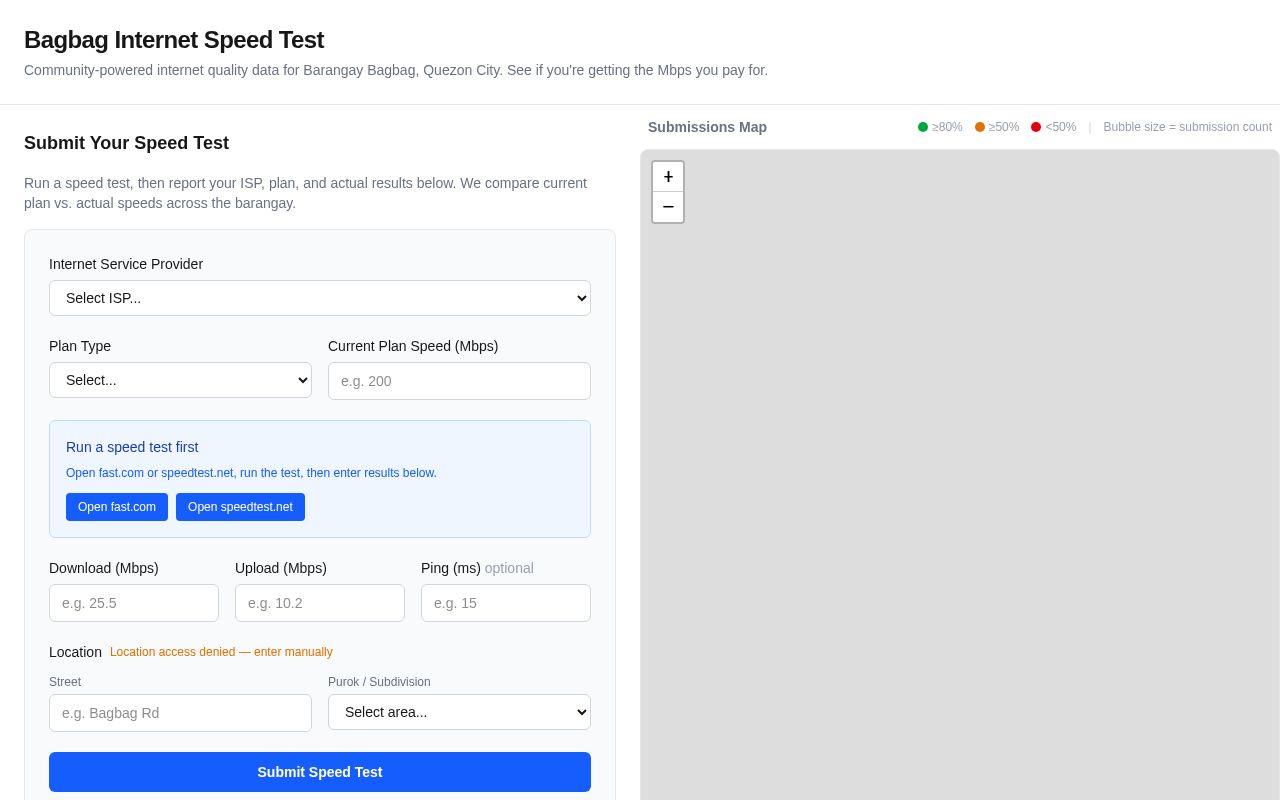This screenshot has height=800, width=1280.
Task: Focus the Download Mbps field
Action: coord(134,603)
